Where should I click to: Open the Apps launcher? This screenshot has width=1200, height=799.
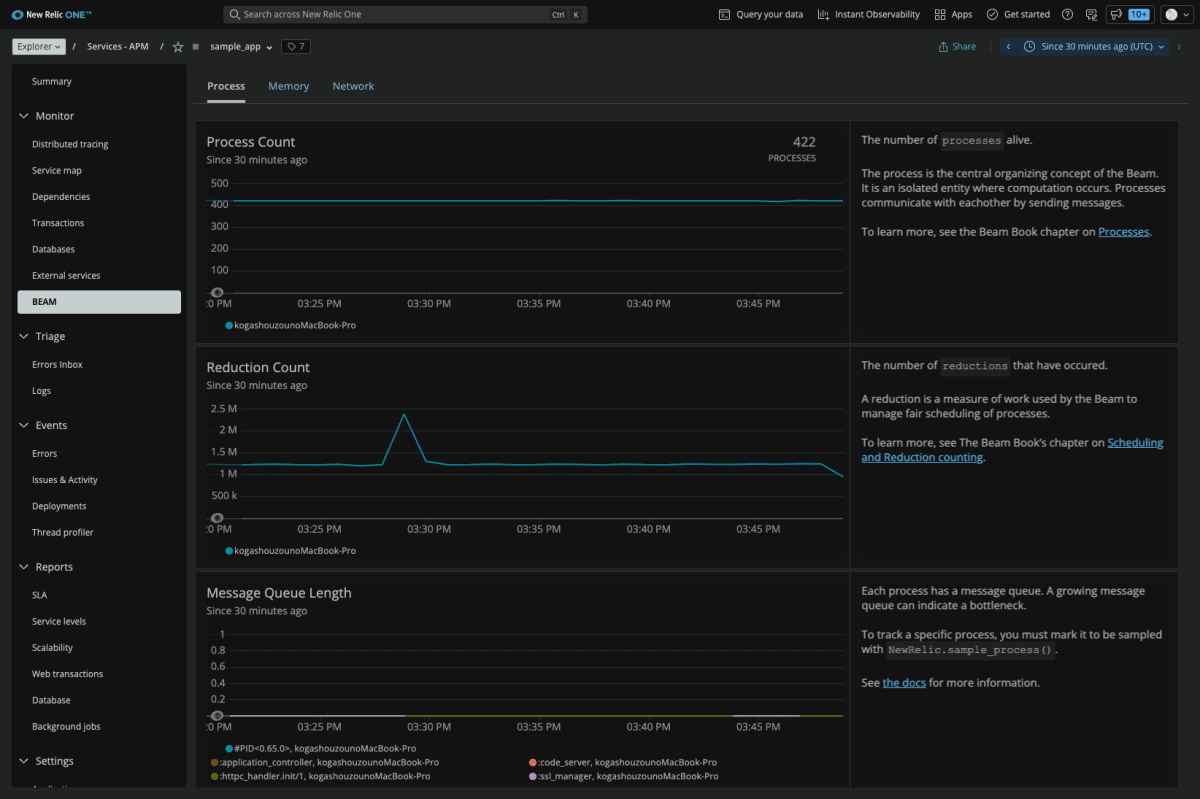[x=953, y=15]
